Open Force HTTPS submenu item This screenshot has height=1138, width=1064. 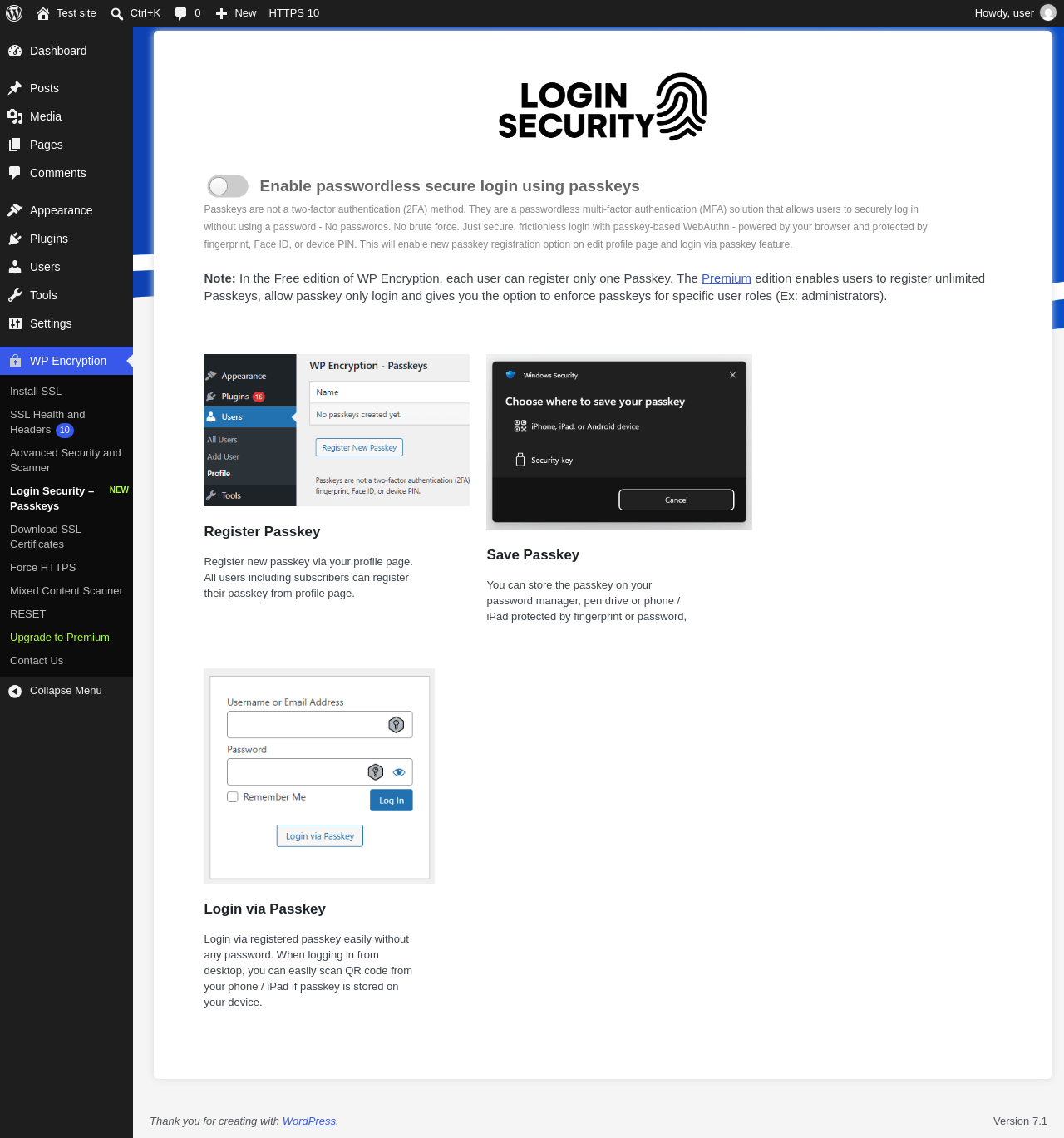[x=42, y=568]
